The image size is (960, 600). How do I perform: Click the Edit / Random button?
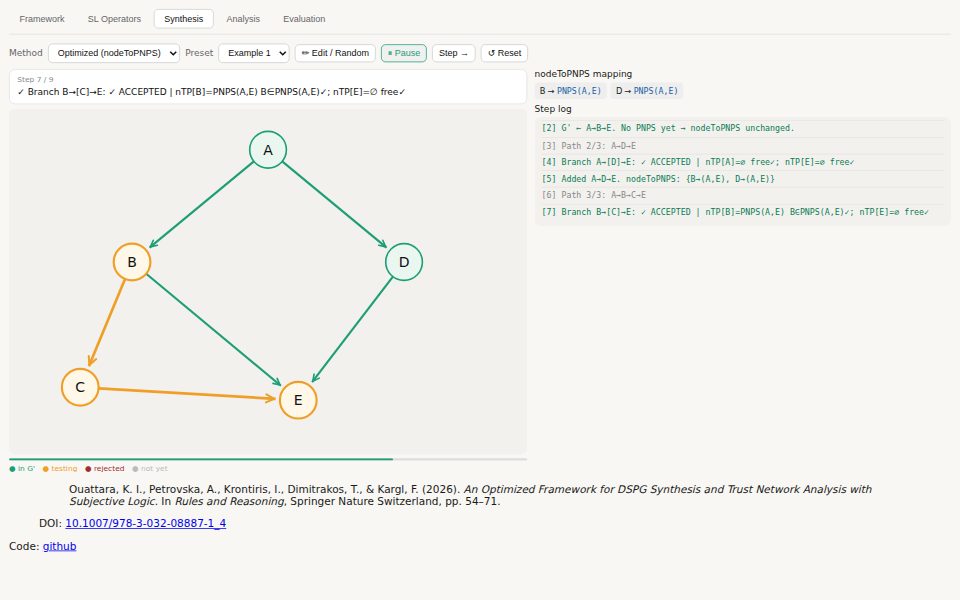[335, 53]
